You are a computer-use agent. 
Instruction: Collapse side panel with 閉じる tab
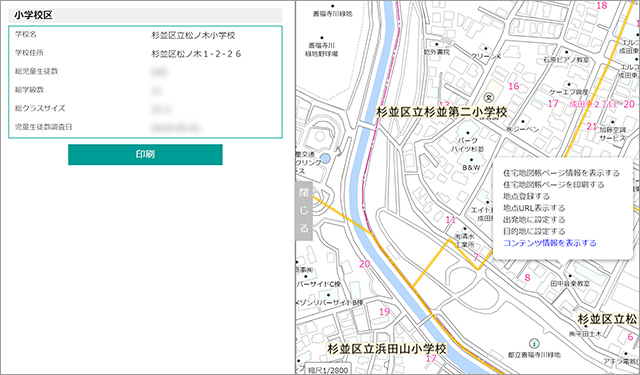(x=304, y=211)
